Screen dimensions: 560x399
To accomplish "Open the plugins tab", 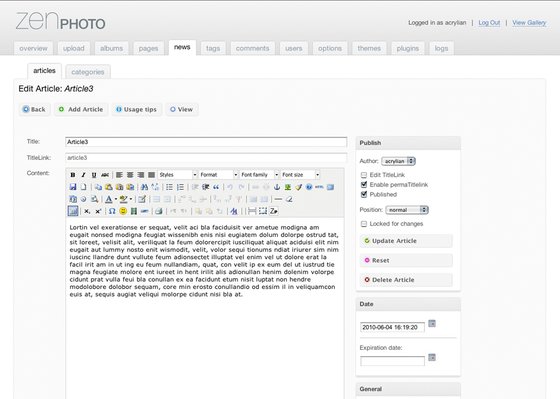I will (408, 48).
